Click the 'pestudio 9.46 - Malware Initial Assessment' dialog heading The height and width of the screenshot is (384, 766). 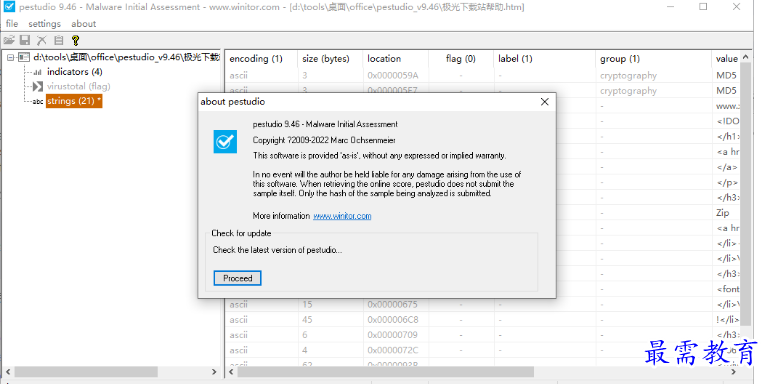coord(325,124)
